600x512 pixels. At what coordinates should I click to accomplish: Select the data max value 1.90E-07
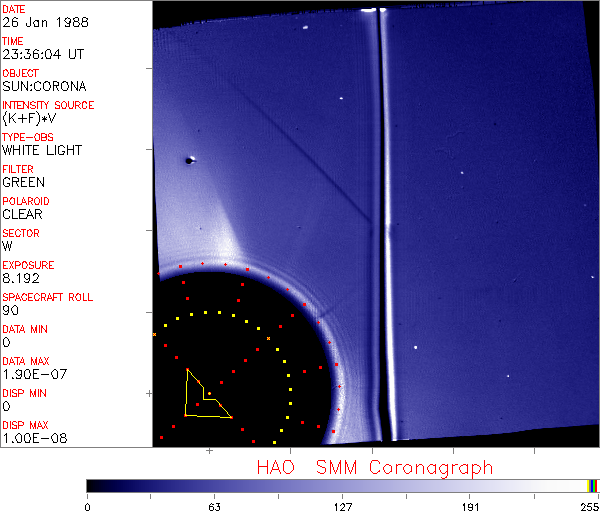click(x=33, y=374)
